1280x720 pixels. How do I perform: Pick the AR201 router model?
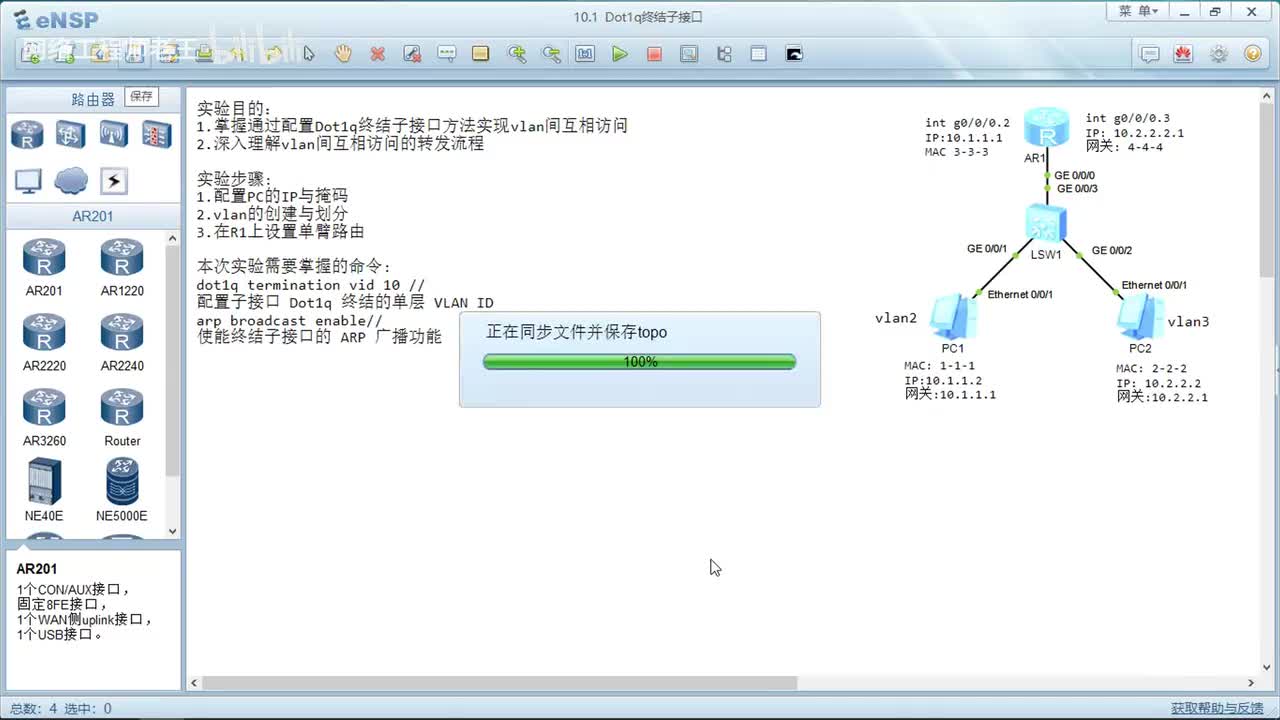[x=44, y=268]
